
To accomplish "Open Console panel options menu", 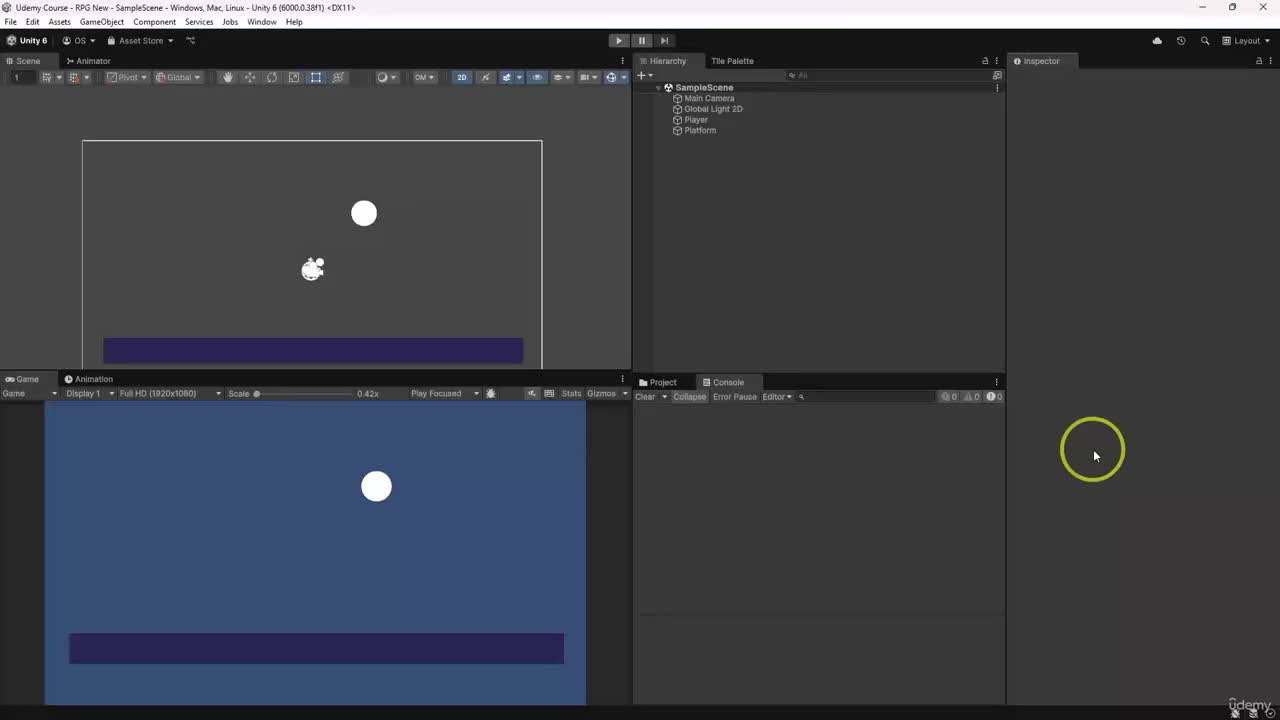I will (x=996, y=382).
